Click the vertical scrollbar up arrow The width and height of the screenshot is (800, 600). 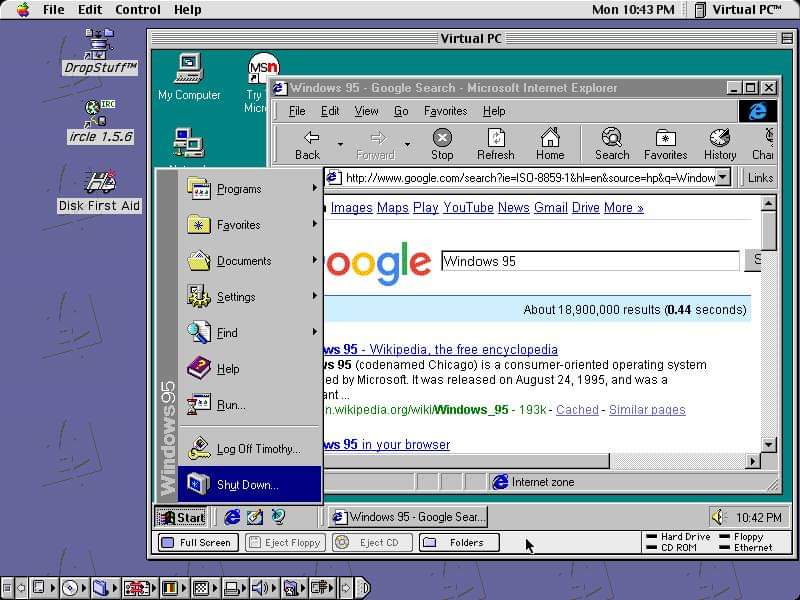click(768, 204)
